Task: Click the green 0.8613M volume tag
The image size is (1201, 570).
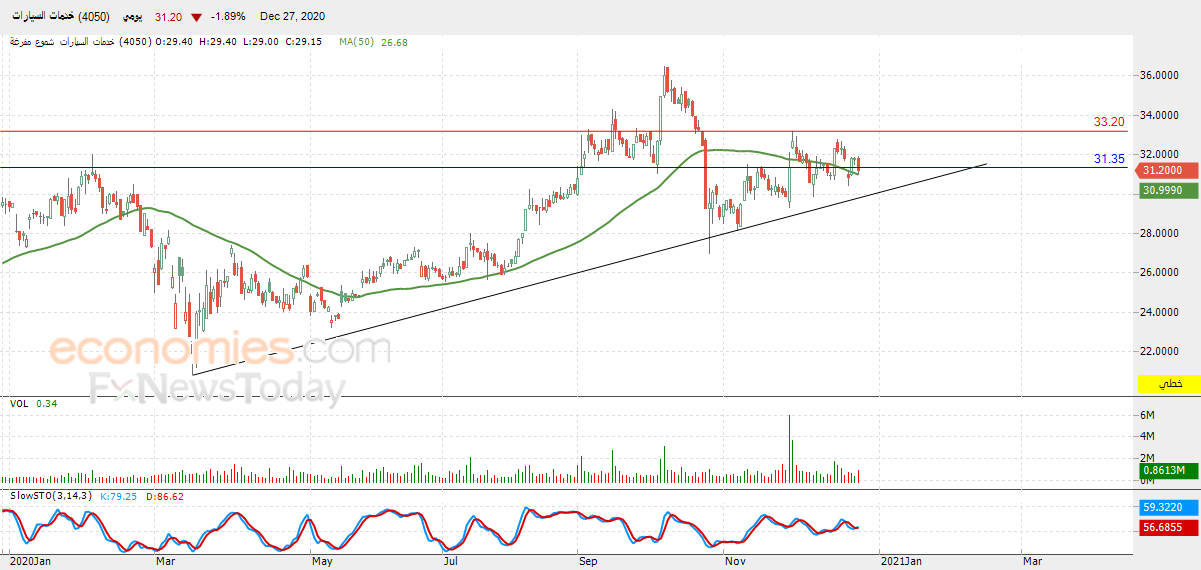Action: pos(1166,470)
